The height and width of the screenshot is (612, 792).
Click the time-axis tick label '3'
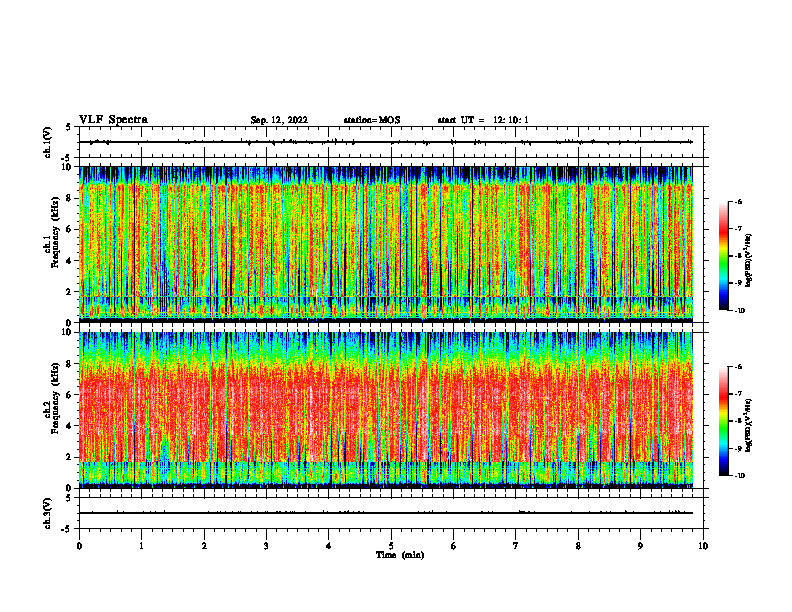[266, 546]
